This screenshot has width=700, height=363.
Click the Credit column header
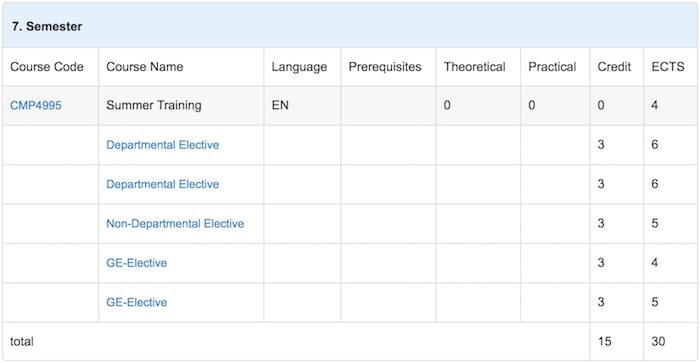point(614,67)
